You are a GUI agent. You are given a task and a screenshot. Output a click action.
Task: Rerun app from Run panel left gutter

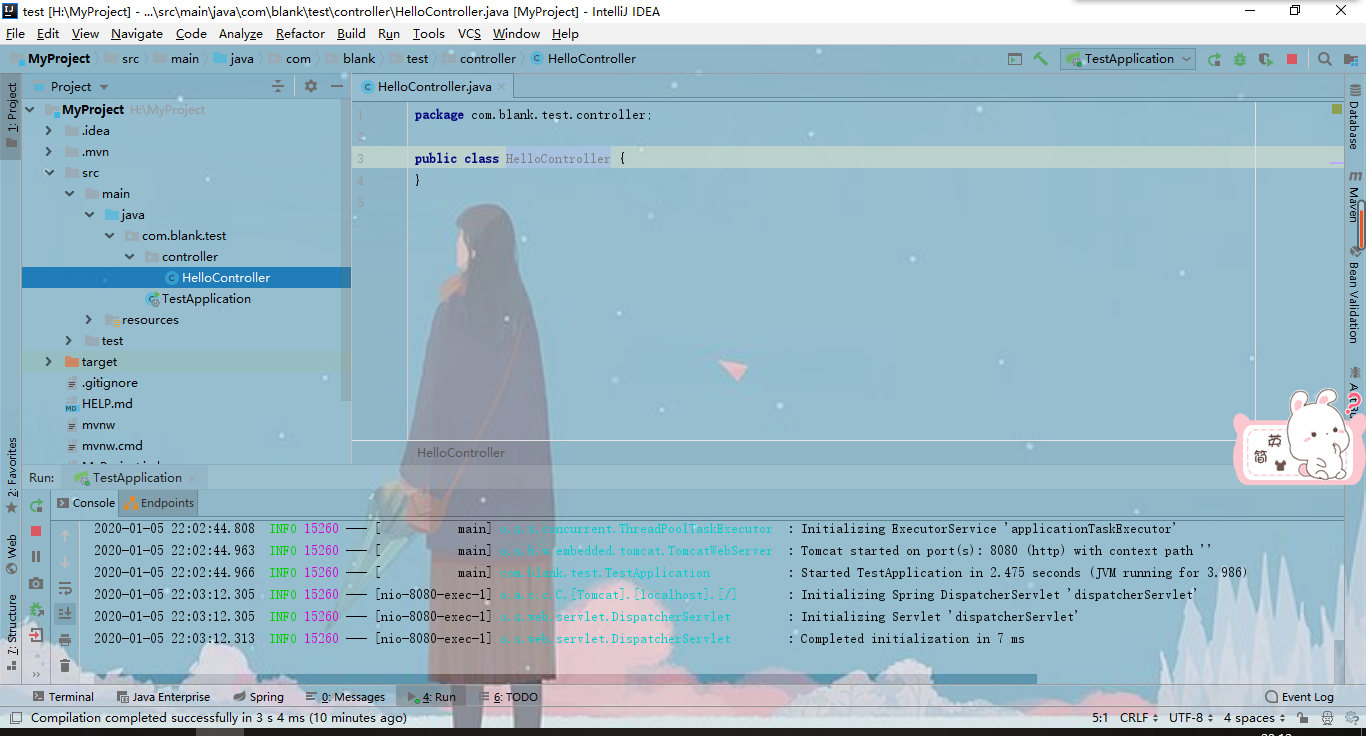point(36,505)
